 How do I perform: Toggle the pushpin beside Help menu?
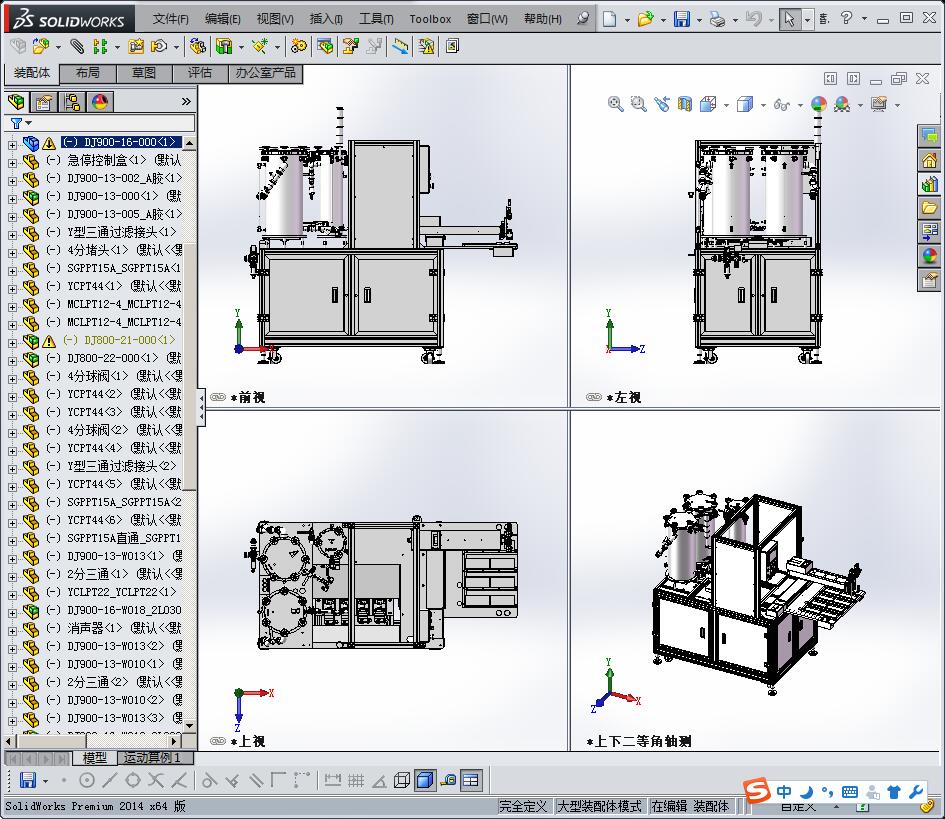pos(583,19)
